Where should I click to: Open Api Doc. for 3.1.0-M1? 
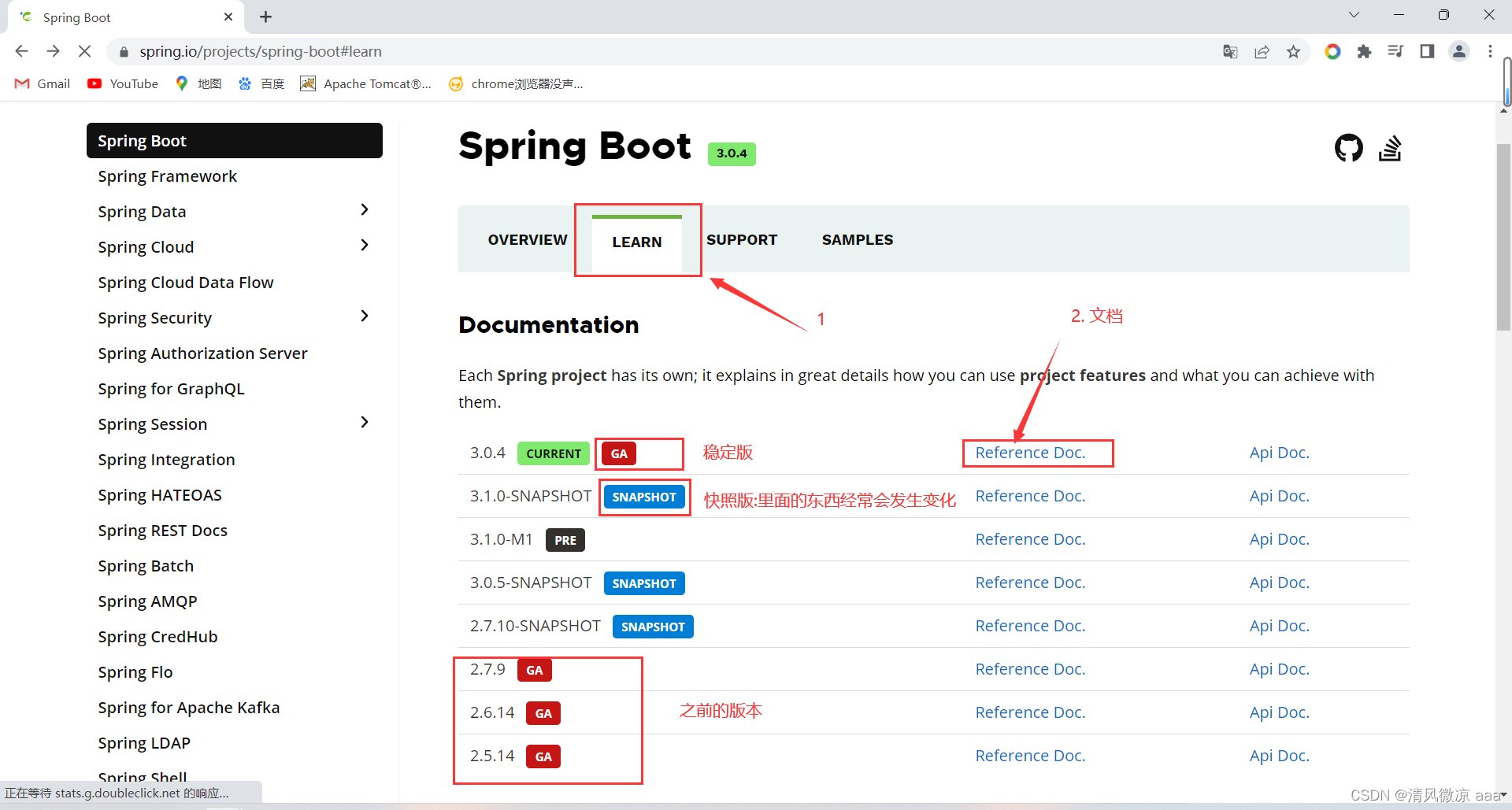[1280, 539]
